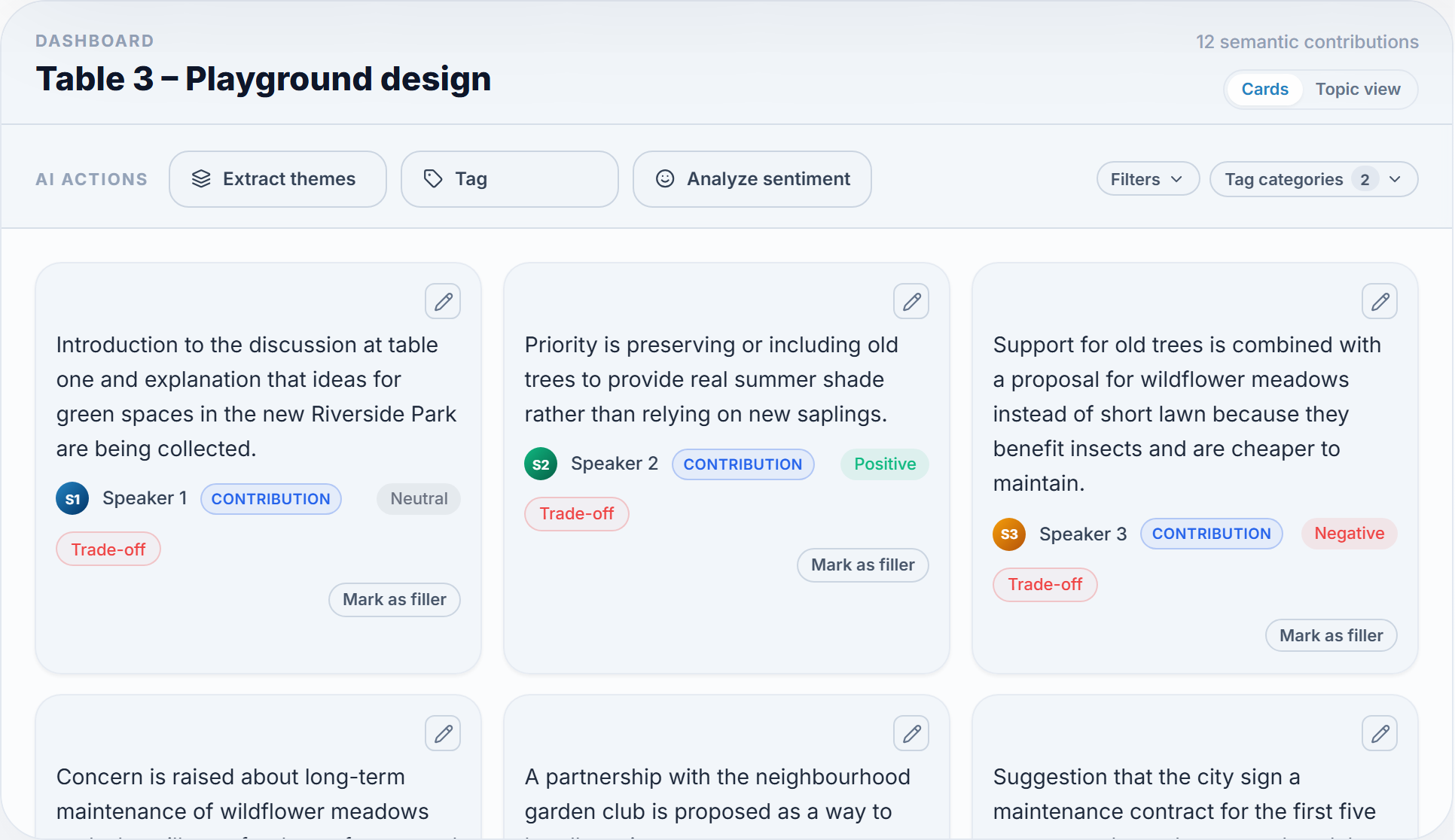Mark Speaker 2's card as filler
Screen dimensions: 1455x840
[863, 565]
